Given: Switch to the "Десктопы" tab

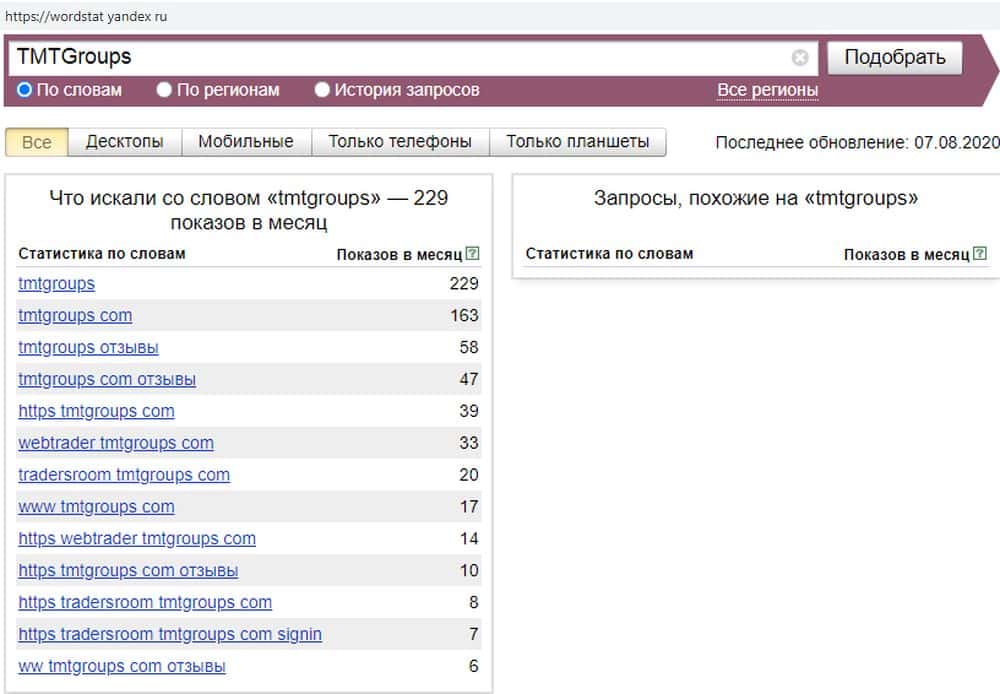Looking at the screenshot, I should [x=124, y=142].
